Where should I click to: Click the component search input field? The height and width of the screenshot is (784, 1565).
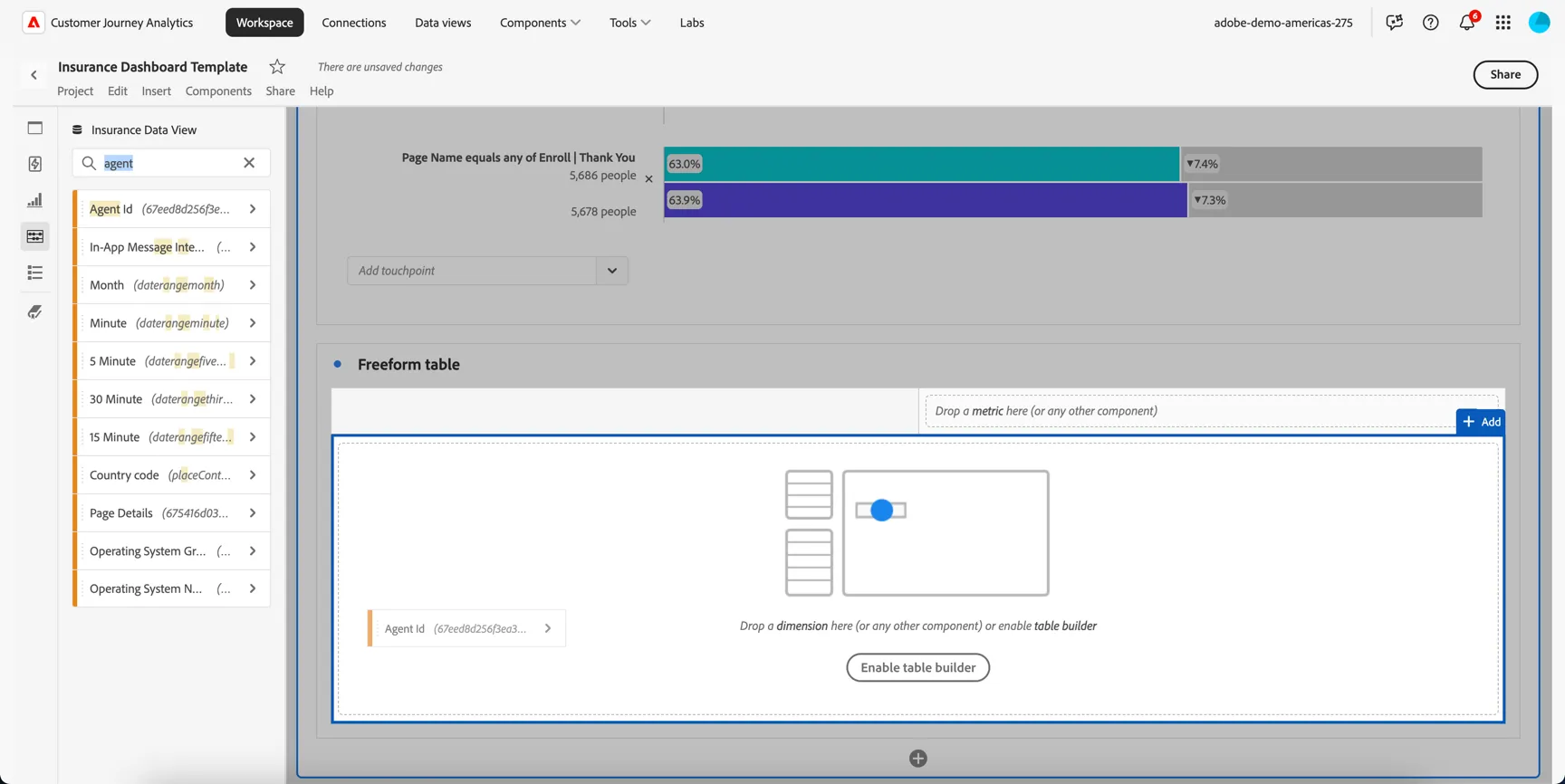click(x=170, y=163)
